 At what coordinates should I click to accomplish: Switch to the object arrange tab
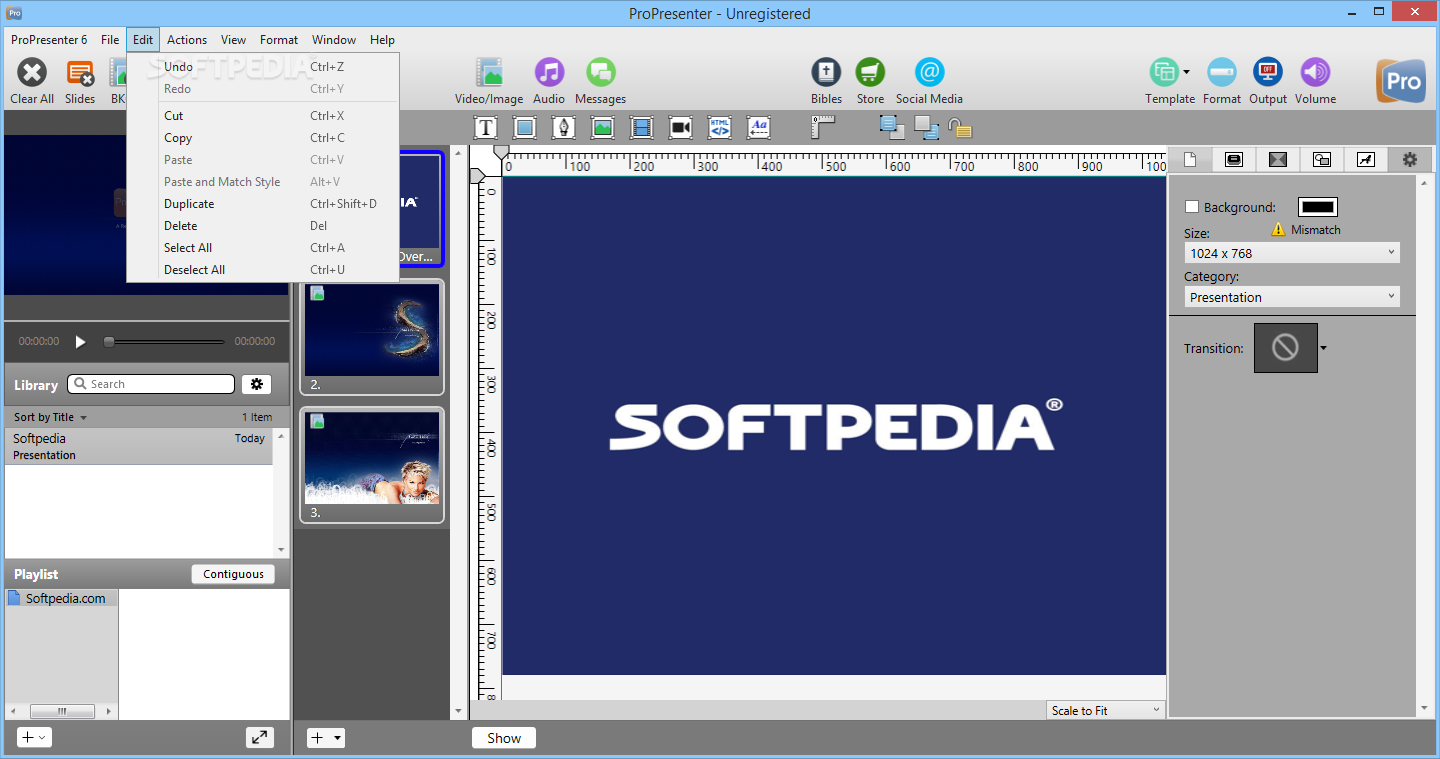pos(1322,159)
